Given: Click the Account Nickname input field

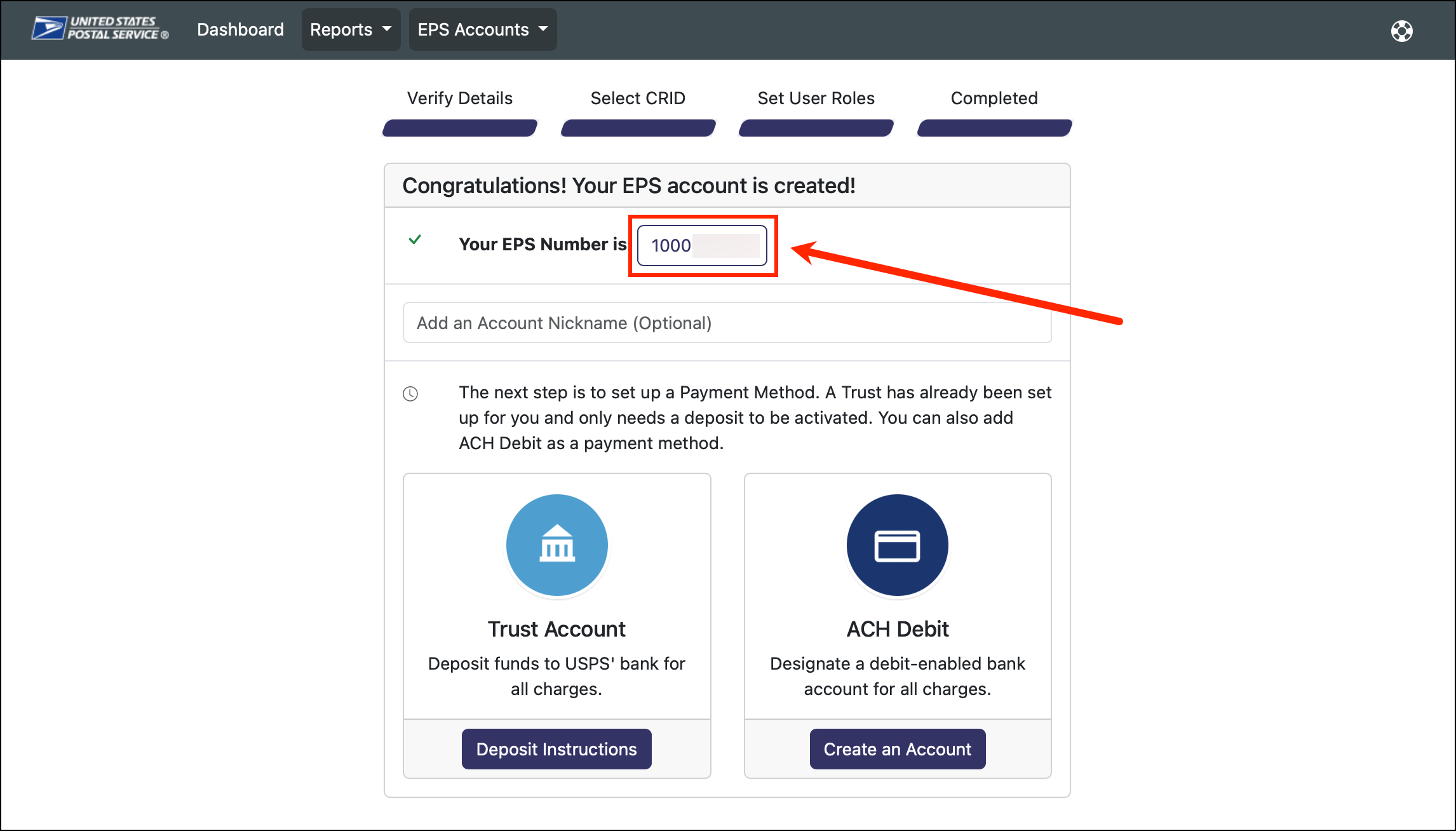Looking at the screenshot, I should [727, 323].
